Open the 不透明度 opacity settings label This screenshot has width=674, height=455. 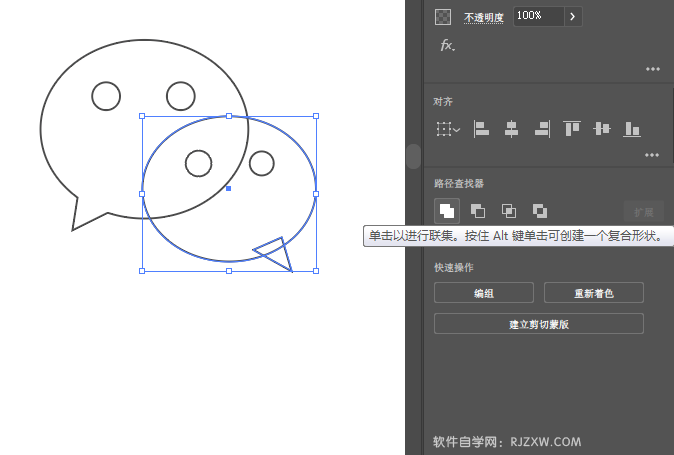tap(484, 17)
